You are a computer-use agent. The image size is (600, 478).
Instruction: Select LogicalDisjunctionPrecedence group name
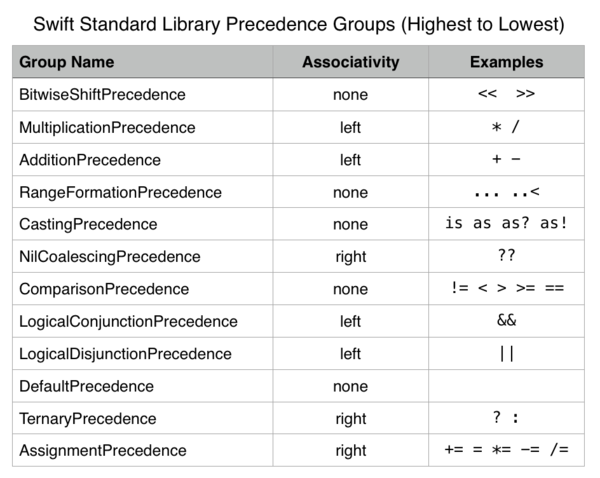point(125,354)
